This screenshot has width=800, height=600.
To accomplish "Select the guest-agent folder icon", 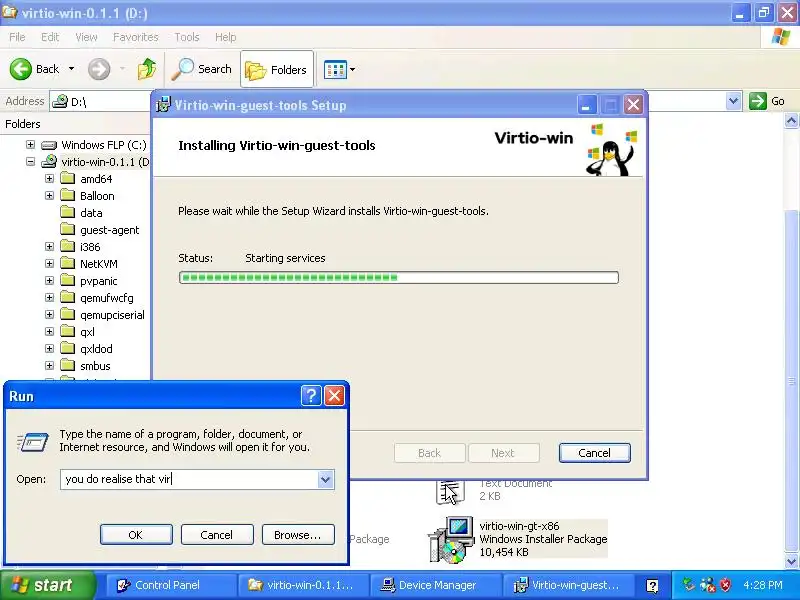I will [x=67, y=229].
